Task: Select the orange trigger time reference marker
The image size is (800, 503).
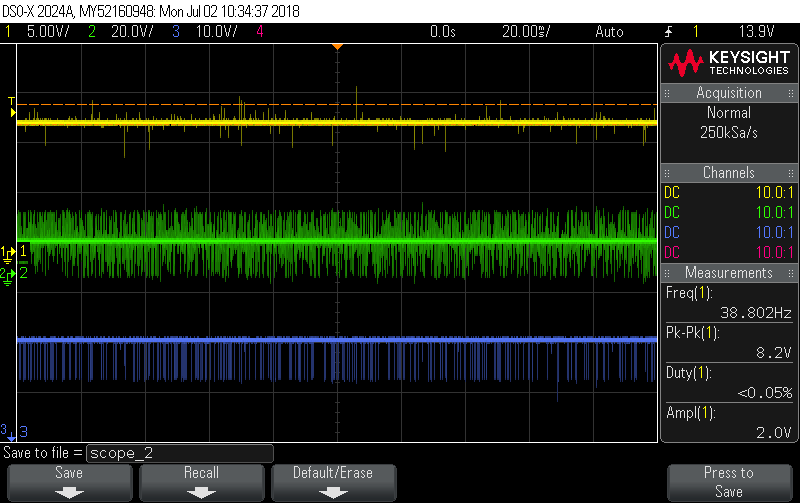Action: tap(337, 47)
